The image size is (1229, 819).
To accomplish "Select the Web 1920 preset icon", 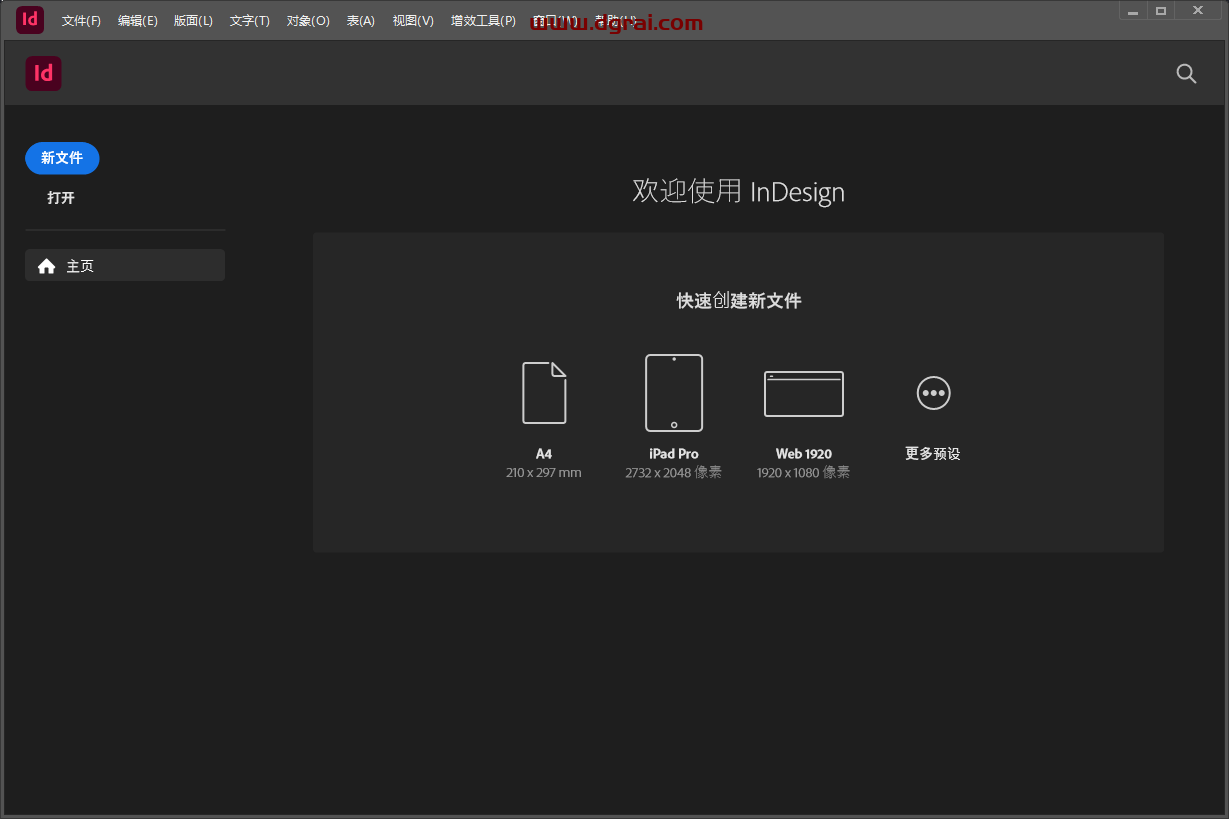I will click(x=803, y=393).
